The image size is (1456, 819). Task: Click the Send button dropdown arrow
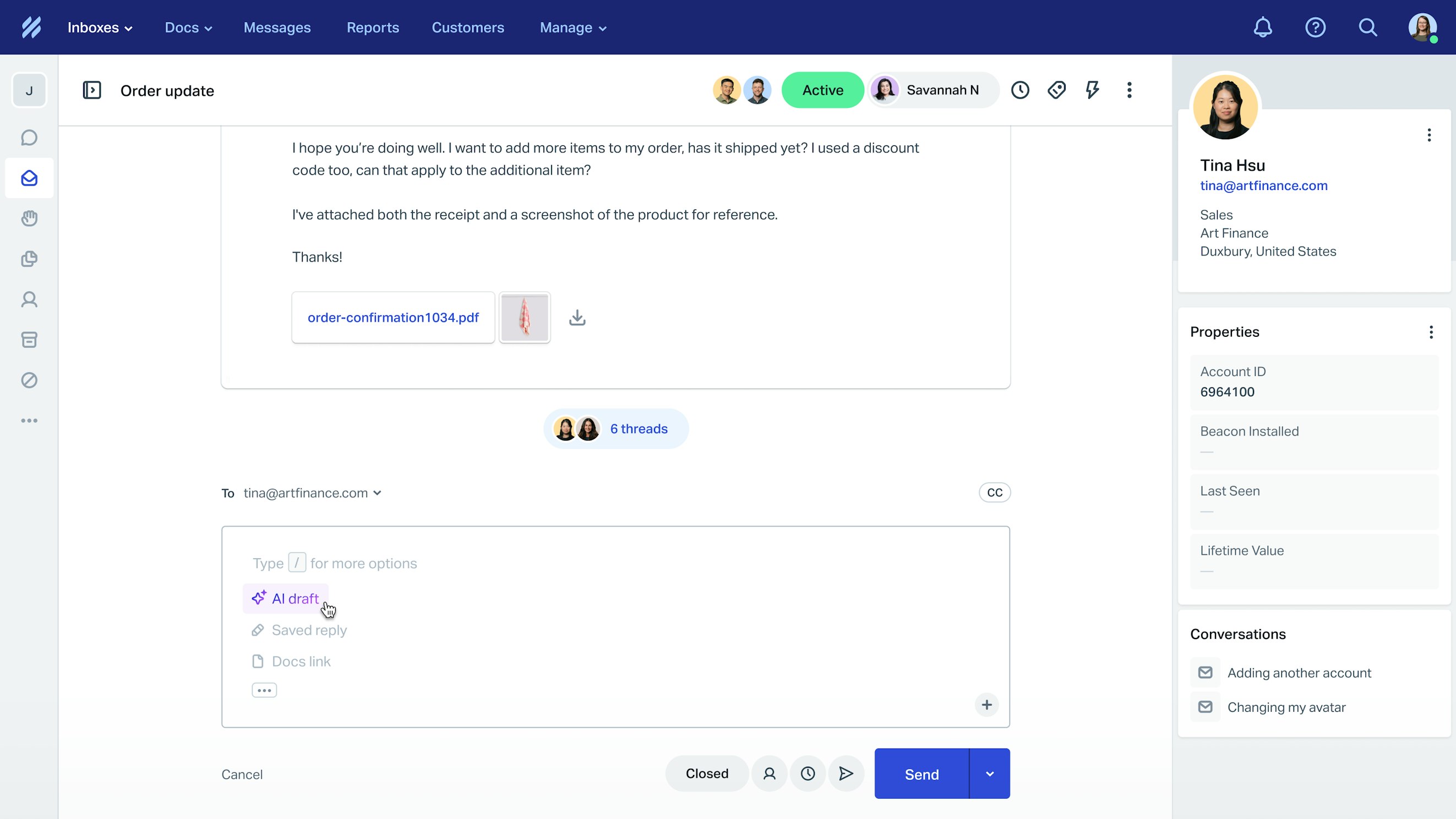pos(988,773)
